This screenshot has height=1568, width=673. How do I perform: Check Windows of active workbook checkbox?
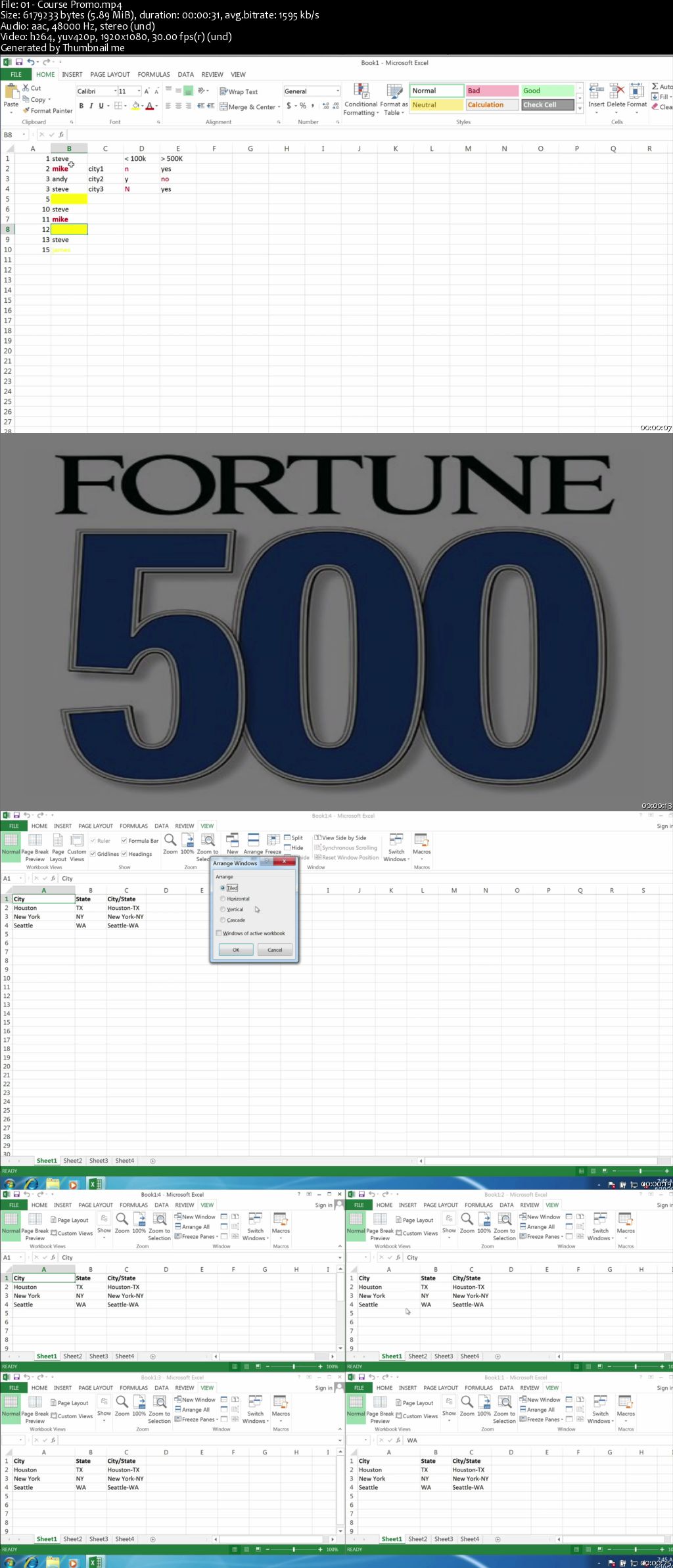(x=219, y=933)
